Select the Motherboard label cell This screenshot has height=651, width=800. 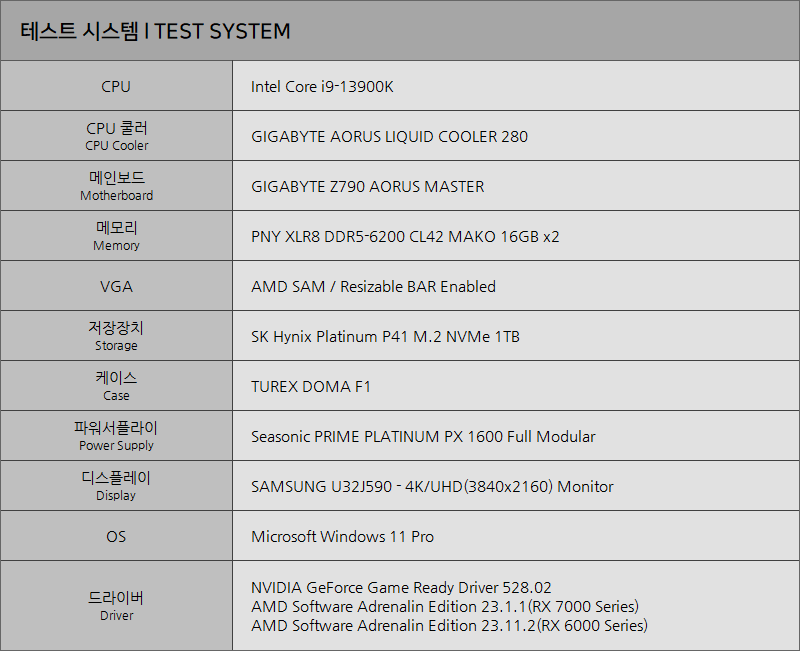[116, 186]
